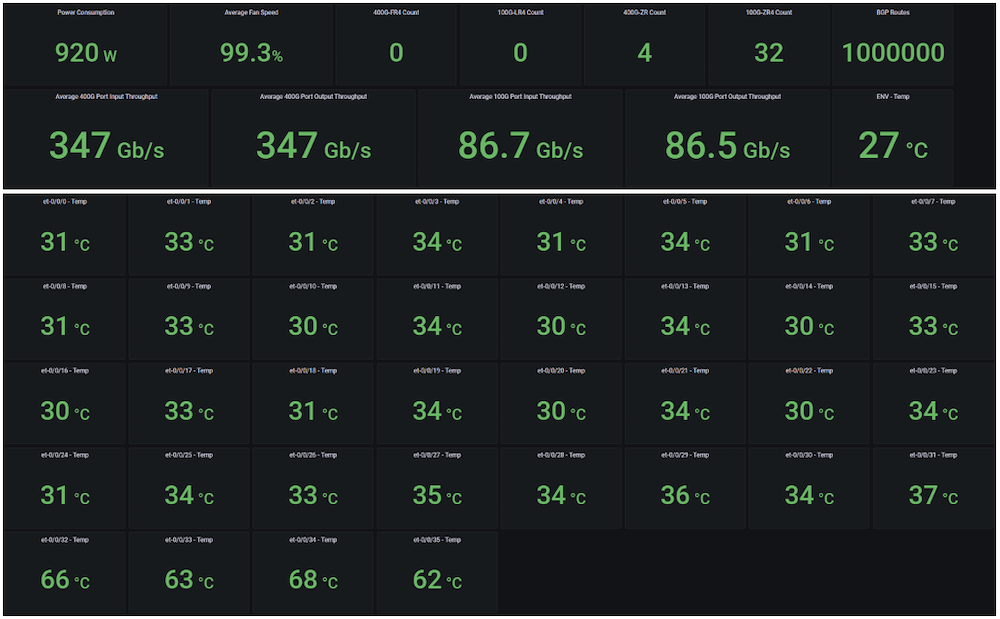This screenshot has height=619, width=1000.
Task: Choose the et-0/0/28 - Temp heading
Action: 561,455
